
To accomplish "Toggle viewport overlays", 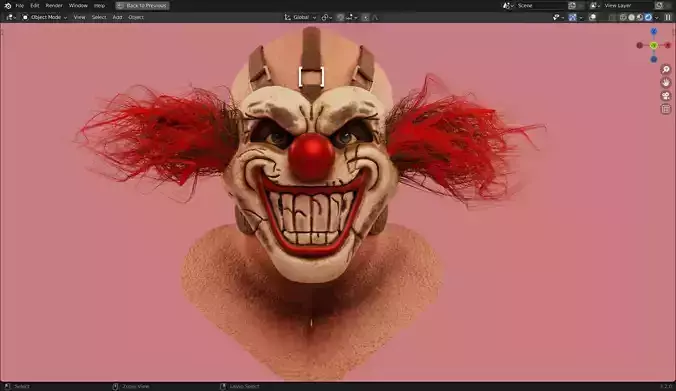I will [x=593, y=17].
